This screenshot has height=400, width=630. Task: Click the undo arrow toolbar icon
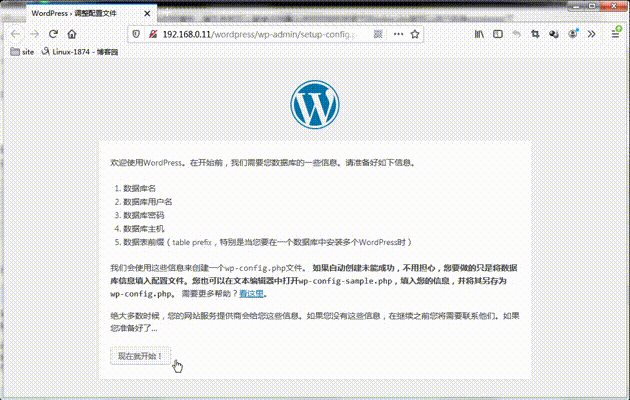(x=517, y=34)
